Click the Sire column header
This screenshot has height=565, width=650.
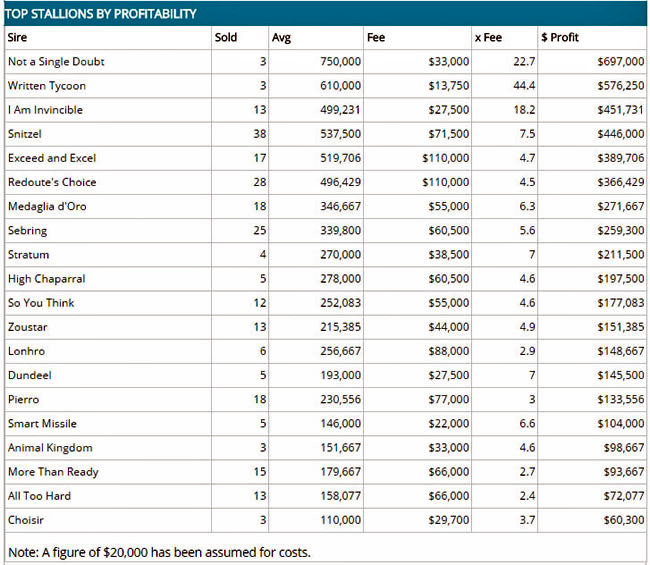click(x=18, y=38)
